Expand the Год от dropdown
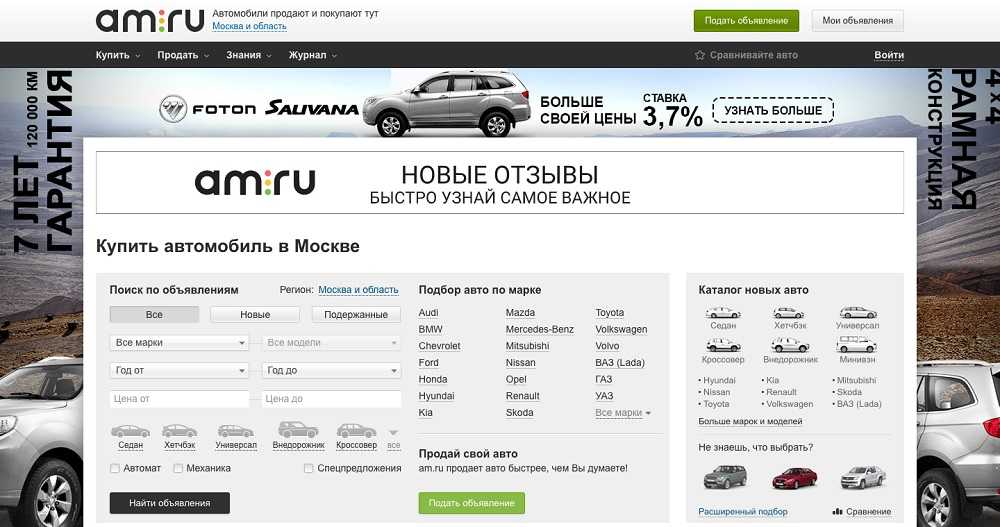 [179, 371]
